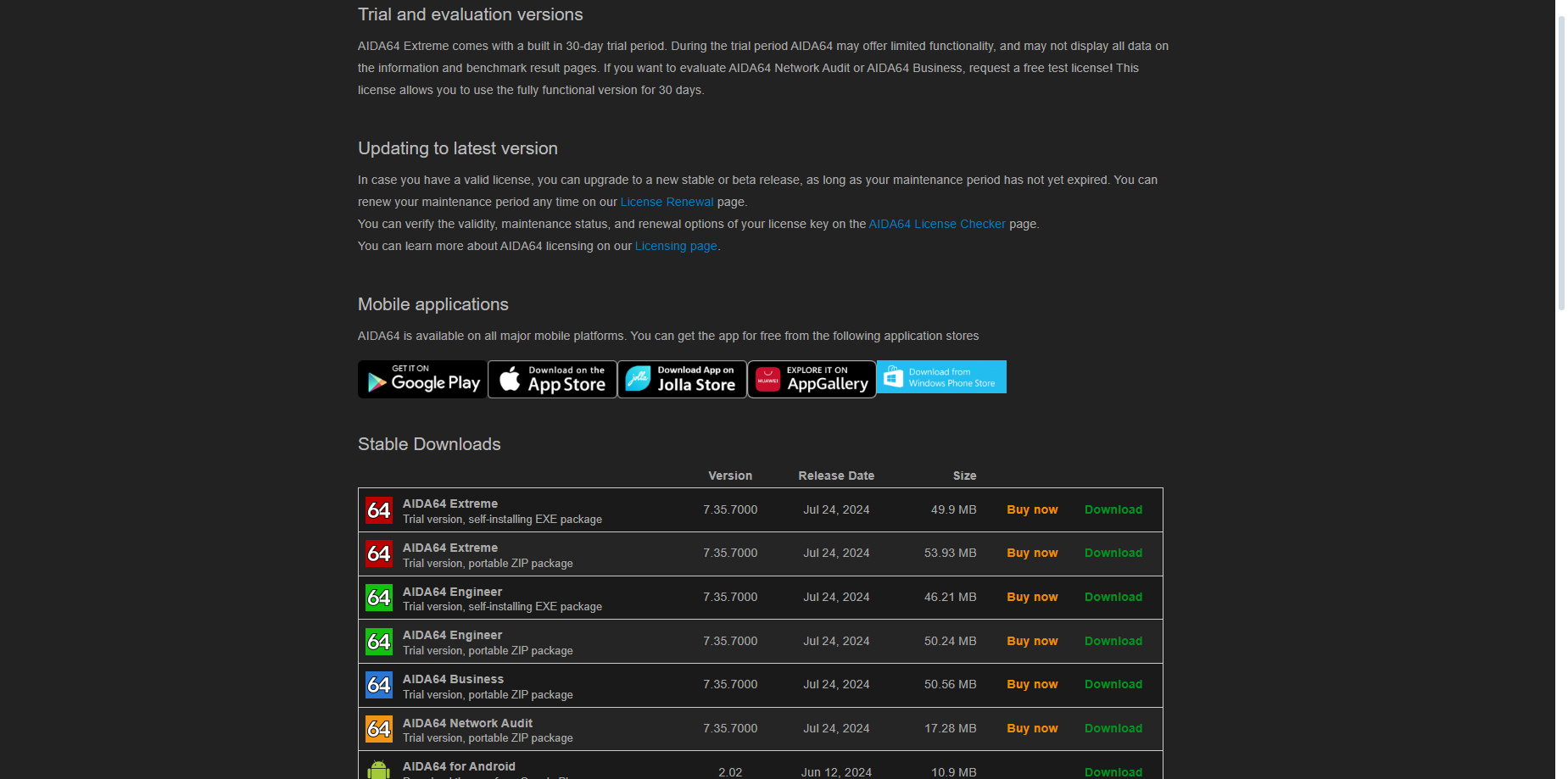
Task: Download AIDA64 Business portable ZIP package
Action: [1113, 684]
